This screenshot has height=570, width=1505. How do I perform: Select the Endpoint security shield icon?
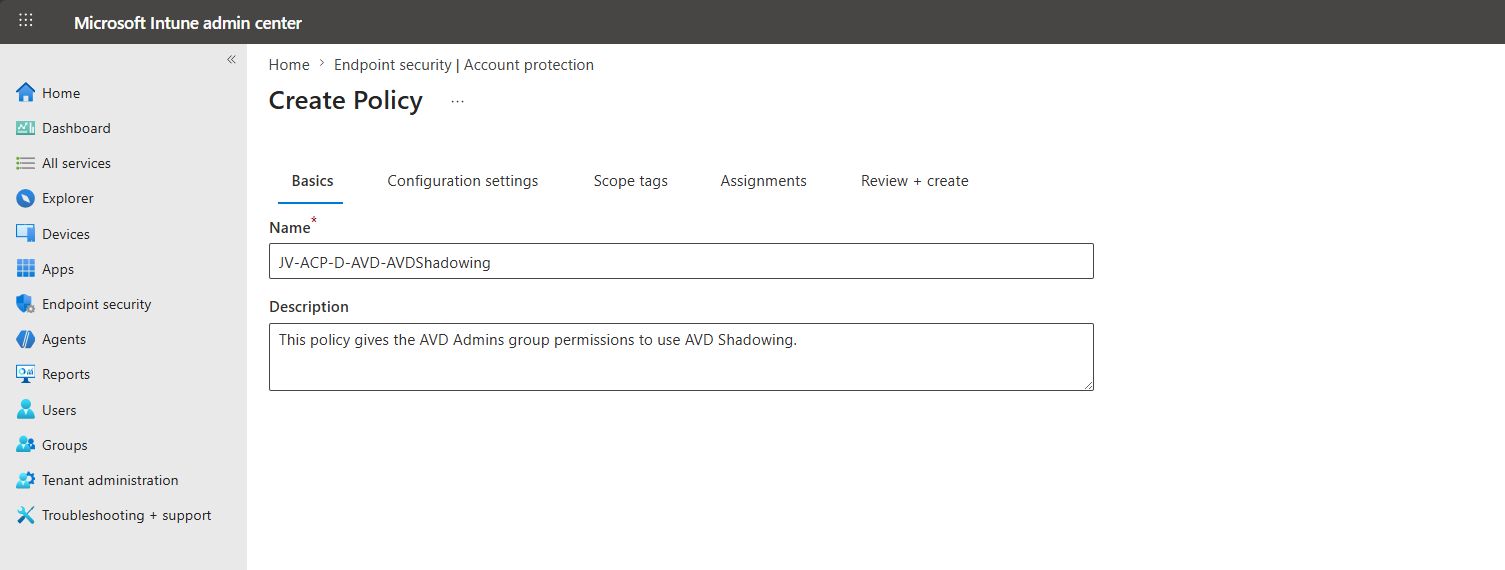point(26,304)
